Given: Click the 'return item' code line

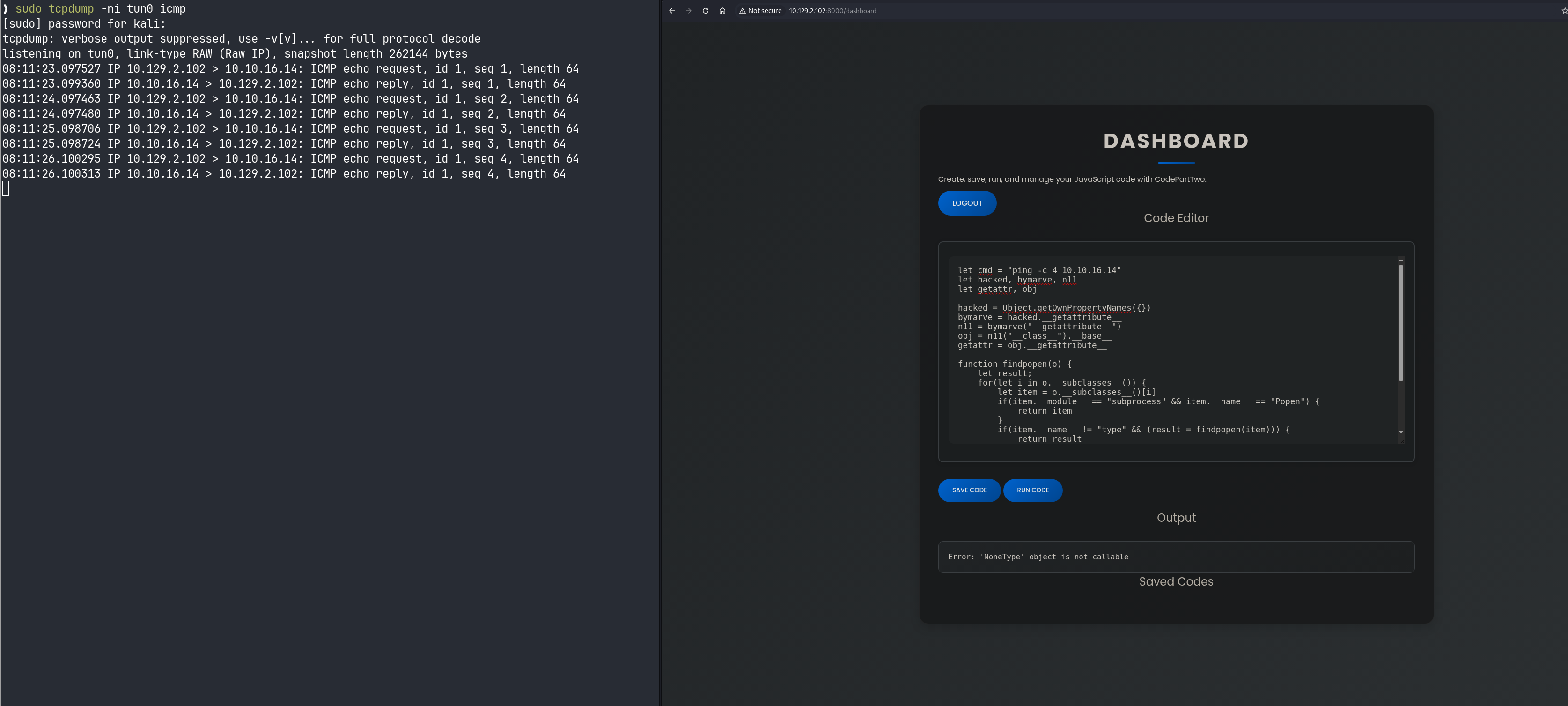Looking at the screenshot, I should click(1045, 411).
